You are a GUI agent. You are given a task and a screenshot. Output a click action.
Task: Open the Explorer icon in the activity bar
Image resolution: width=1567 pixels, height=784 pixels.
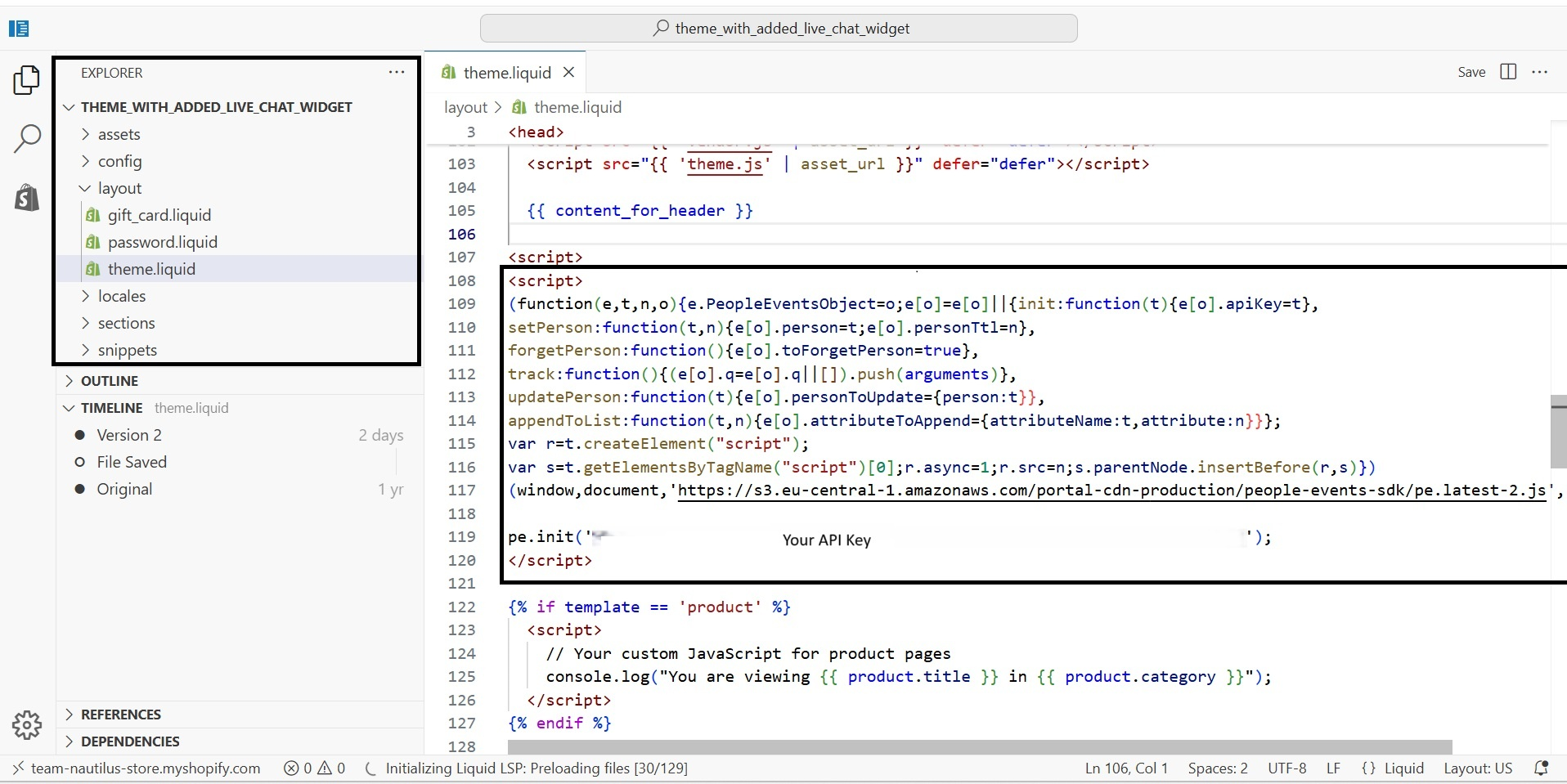(27, 80)
